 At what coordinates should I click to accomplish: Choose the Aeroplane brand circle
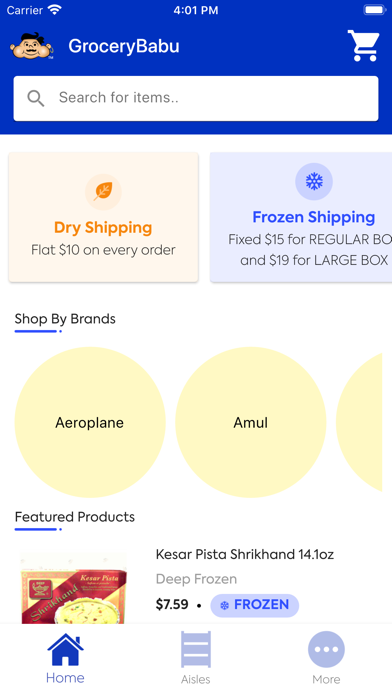point(90,422)
